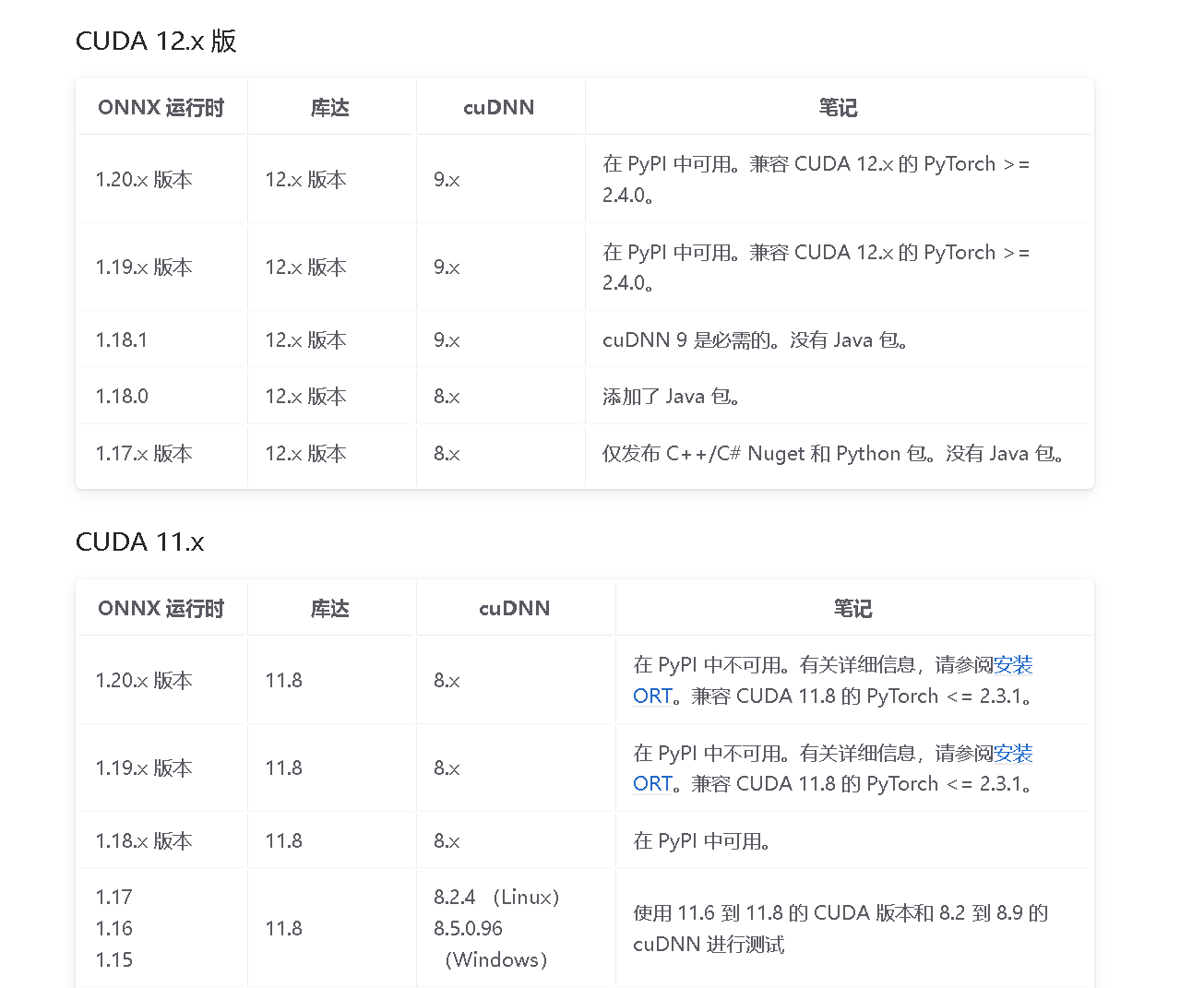Click the ONNX 运行时 column header
This screenshot has height=988, width=1204.
pyautogui.click(x=161, y=107)
